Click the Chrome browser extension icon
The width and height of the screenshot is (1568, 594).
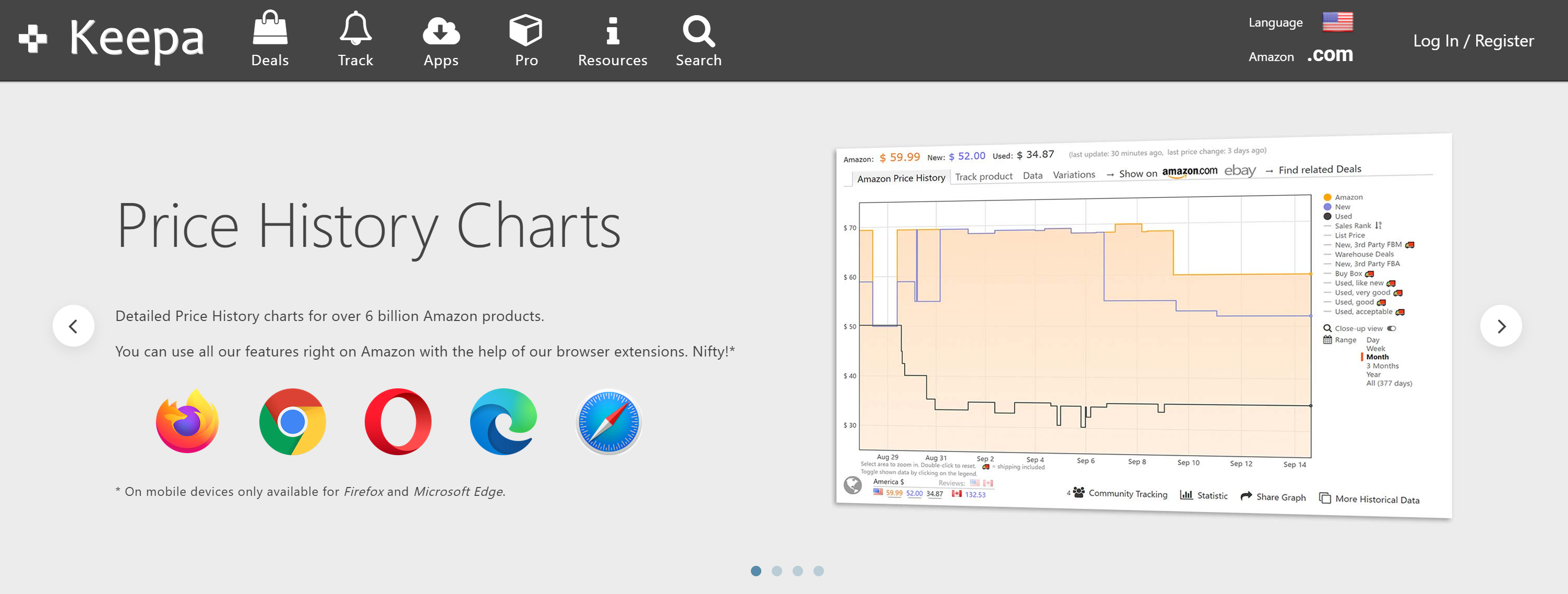coord(293,421)
